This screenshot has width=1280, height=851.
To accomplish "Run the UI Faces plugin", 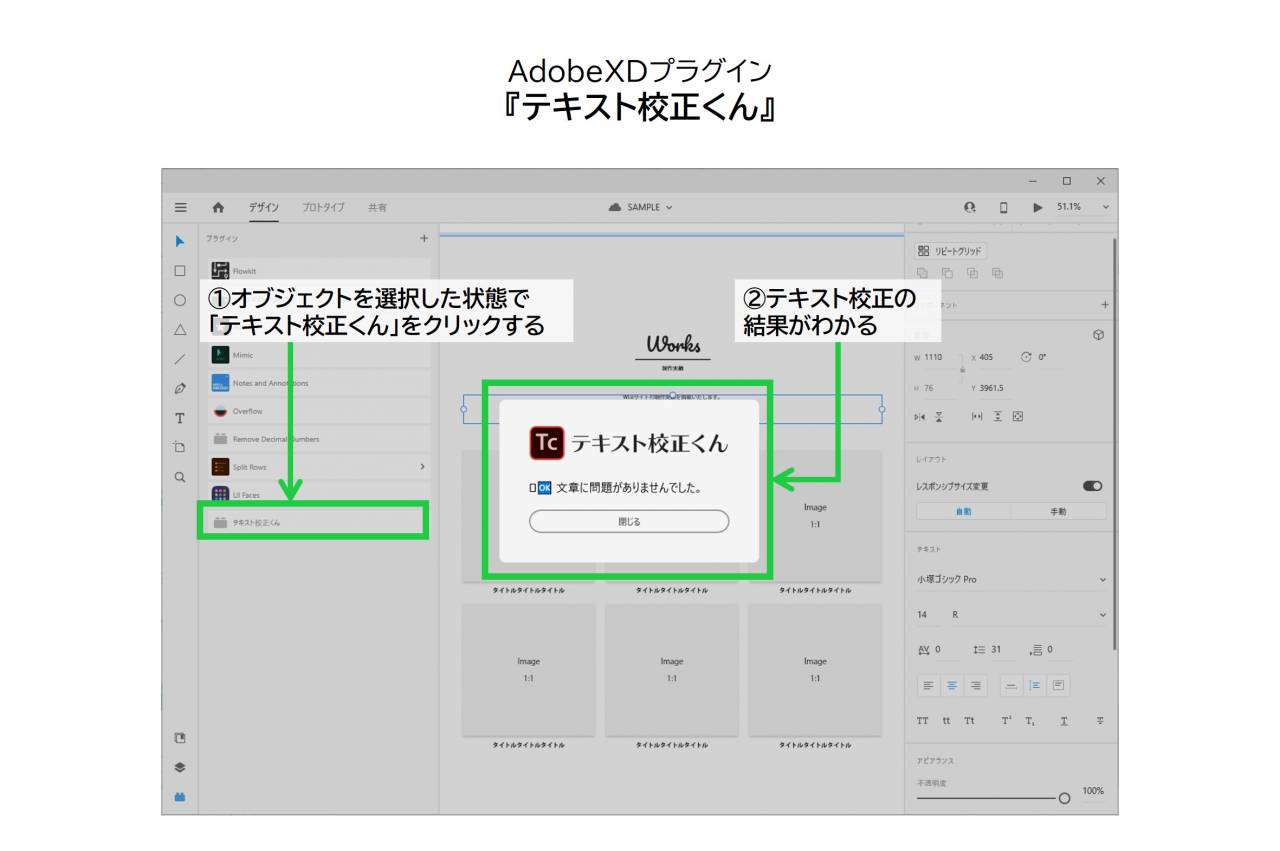I will 319,495.
